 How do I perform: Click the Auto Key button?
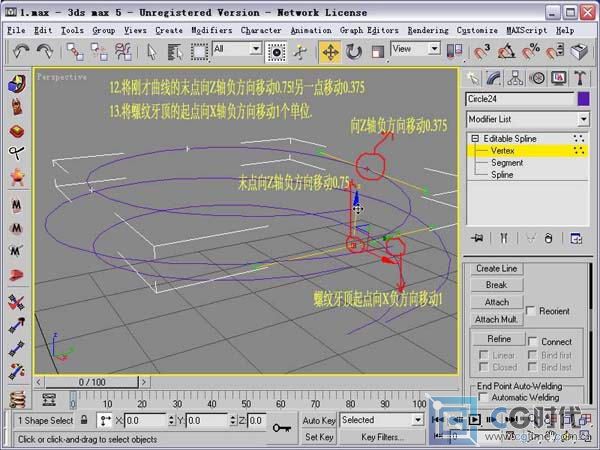click(319, 421)
